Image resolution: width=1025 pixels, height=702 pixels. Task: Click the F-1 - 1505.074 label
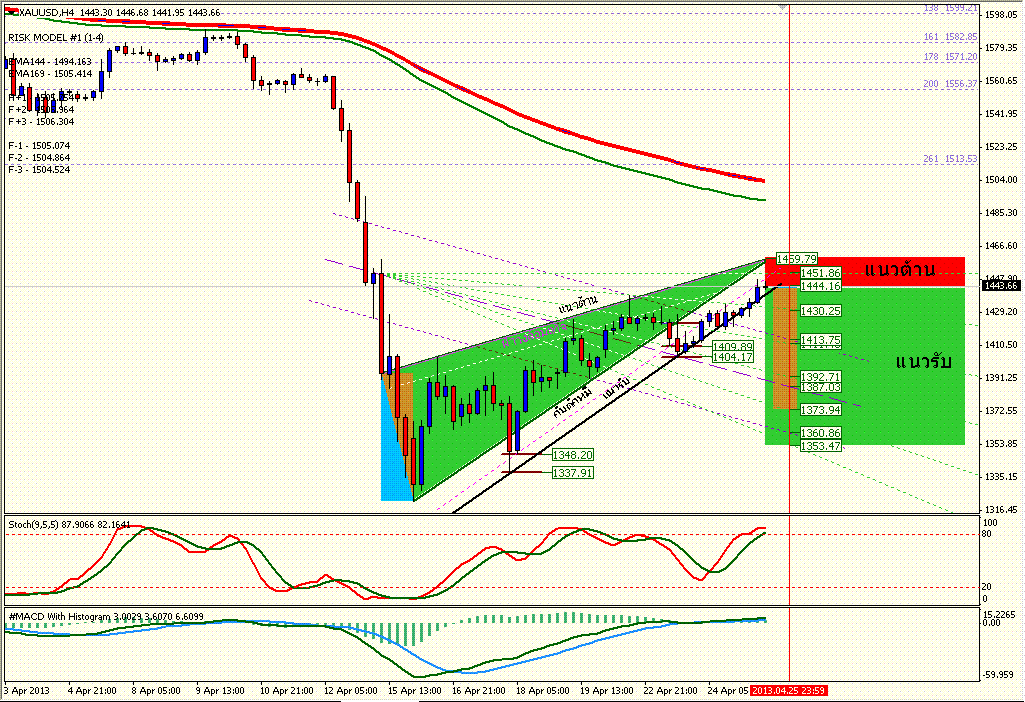(x=39, y=146)
